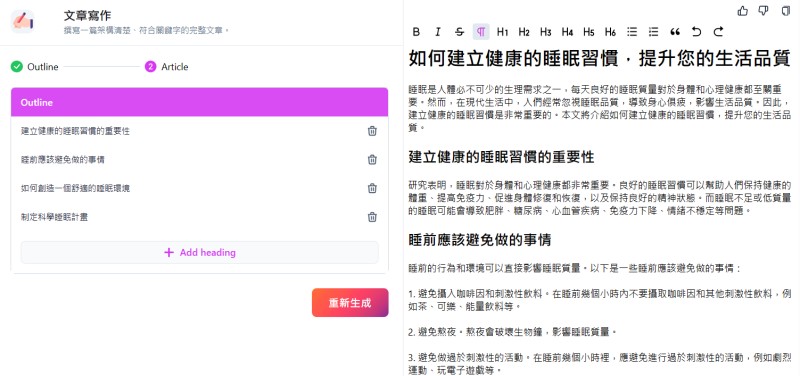Set text to heading H3
Screen dimensions: 800x376
point(545,32)
